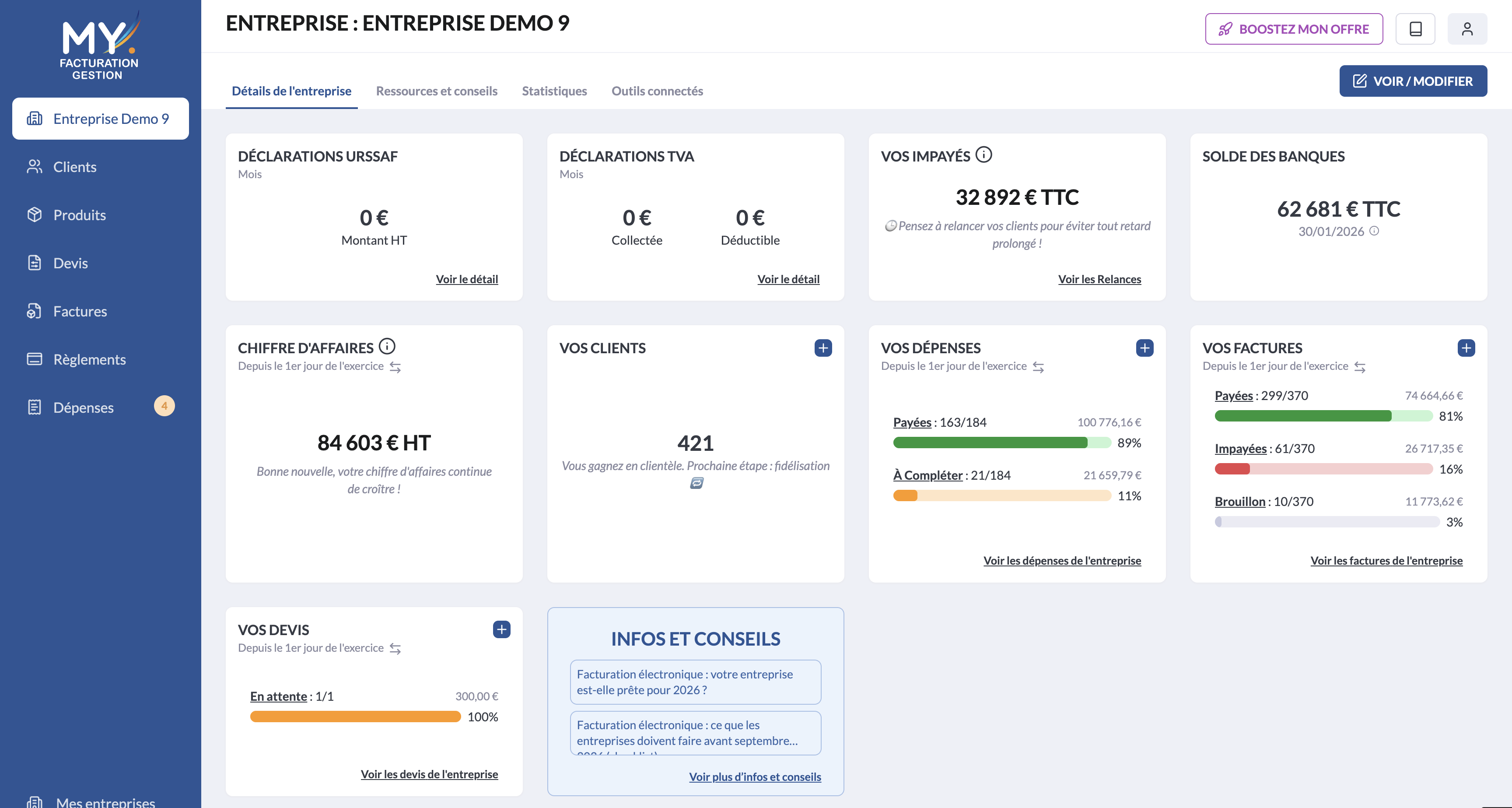The height and width of the screenshot is (808, 1512).
Task: Switch to Ressources et conseils tab
Action: 437,91
